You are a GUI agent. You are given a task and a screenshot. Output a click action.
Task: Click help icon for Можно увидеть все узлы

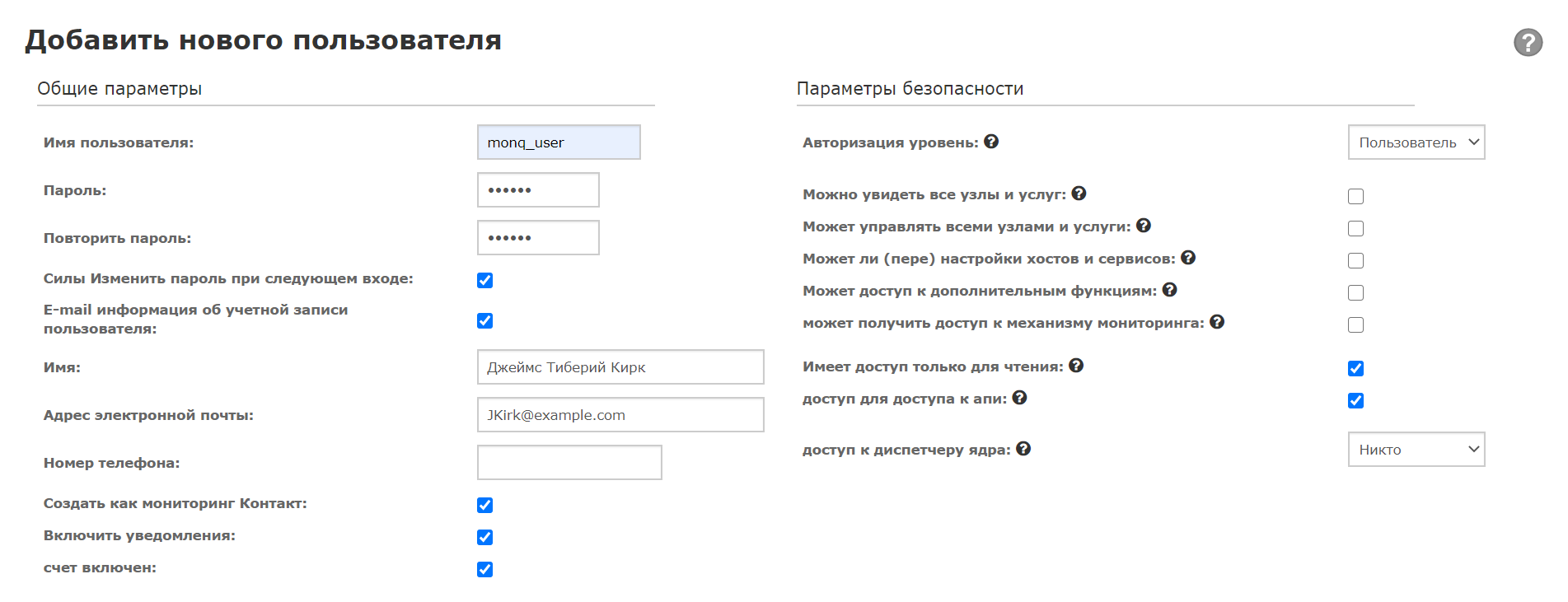tap(1079, 194)
